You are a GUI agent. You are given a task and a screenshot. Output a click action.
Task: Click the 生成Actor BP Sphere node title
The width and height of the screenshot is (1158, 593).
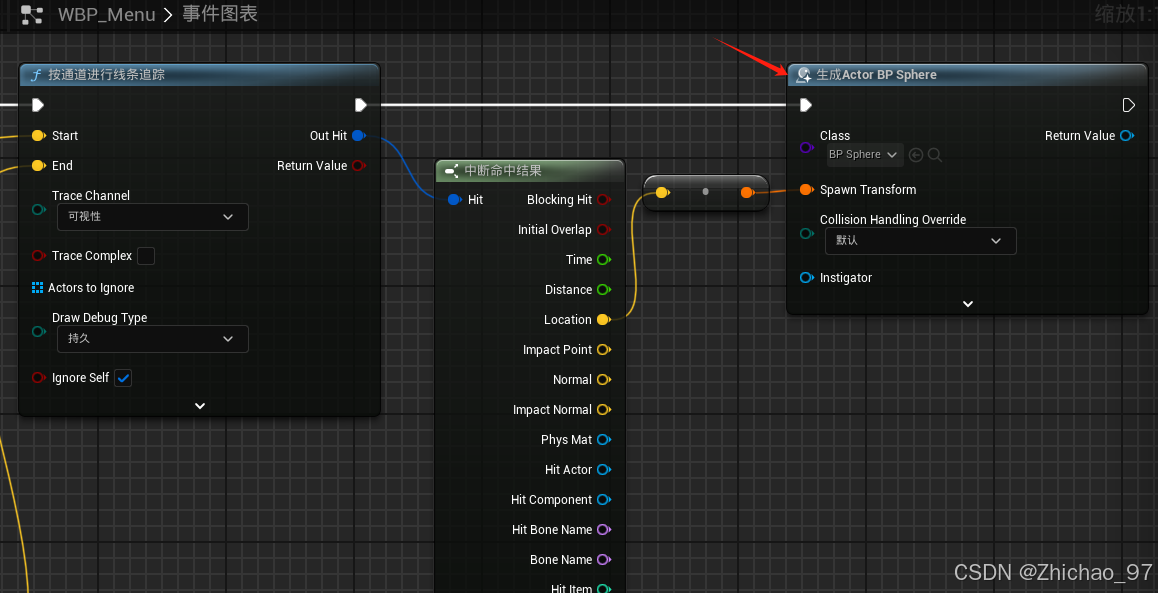click(x=877, y=75)
